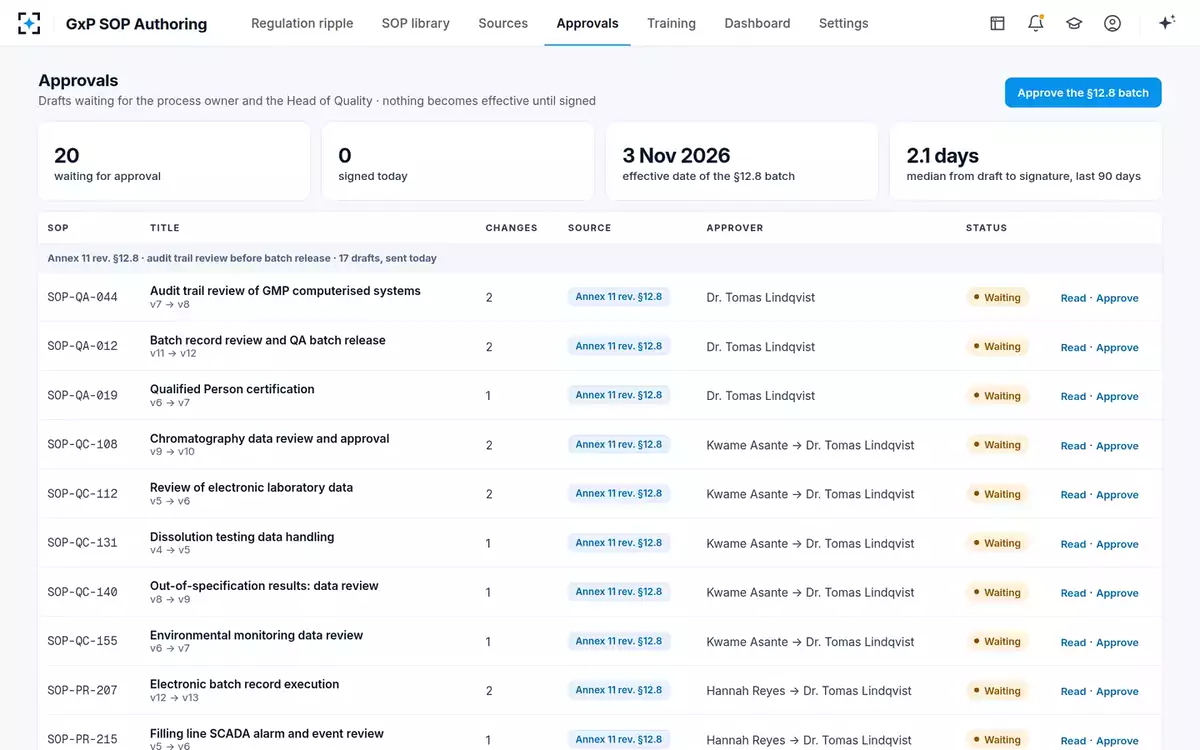Select the Approvals tab

click(x=587, y=23)
